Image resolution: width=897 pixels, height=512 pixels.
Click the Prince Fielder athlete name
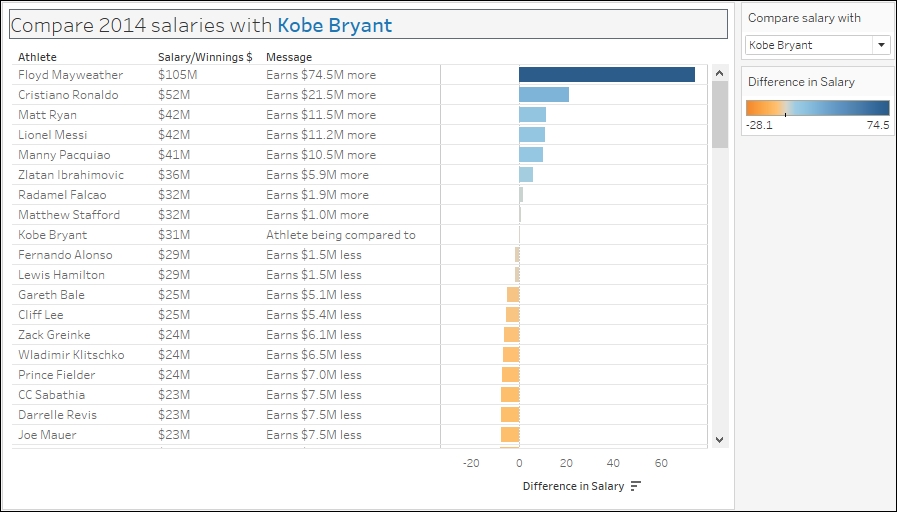tap(57, 375)
